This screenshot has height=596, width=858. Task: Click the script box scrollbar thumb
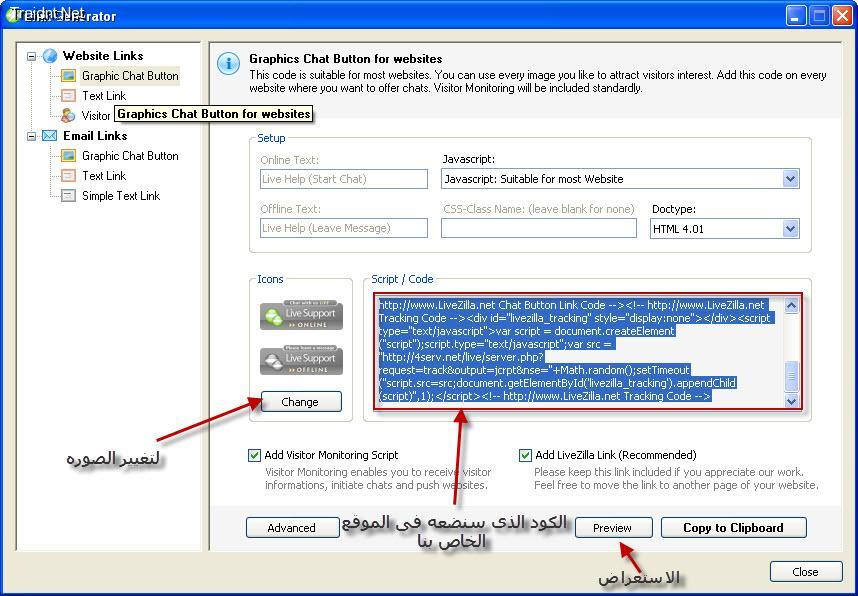[791, 377]
